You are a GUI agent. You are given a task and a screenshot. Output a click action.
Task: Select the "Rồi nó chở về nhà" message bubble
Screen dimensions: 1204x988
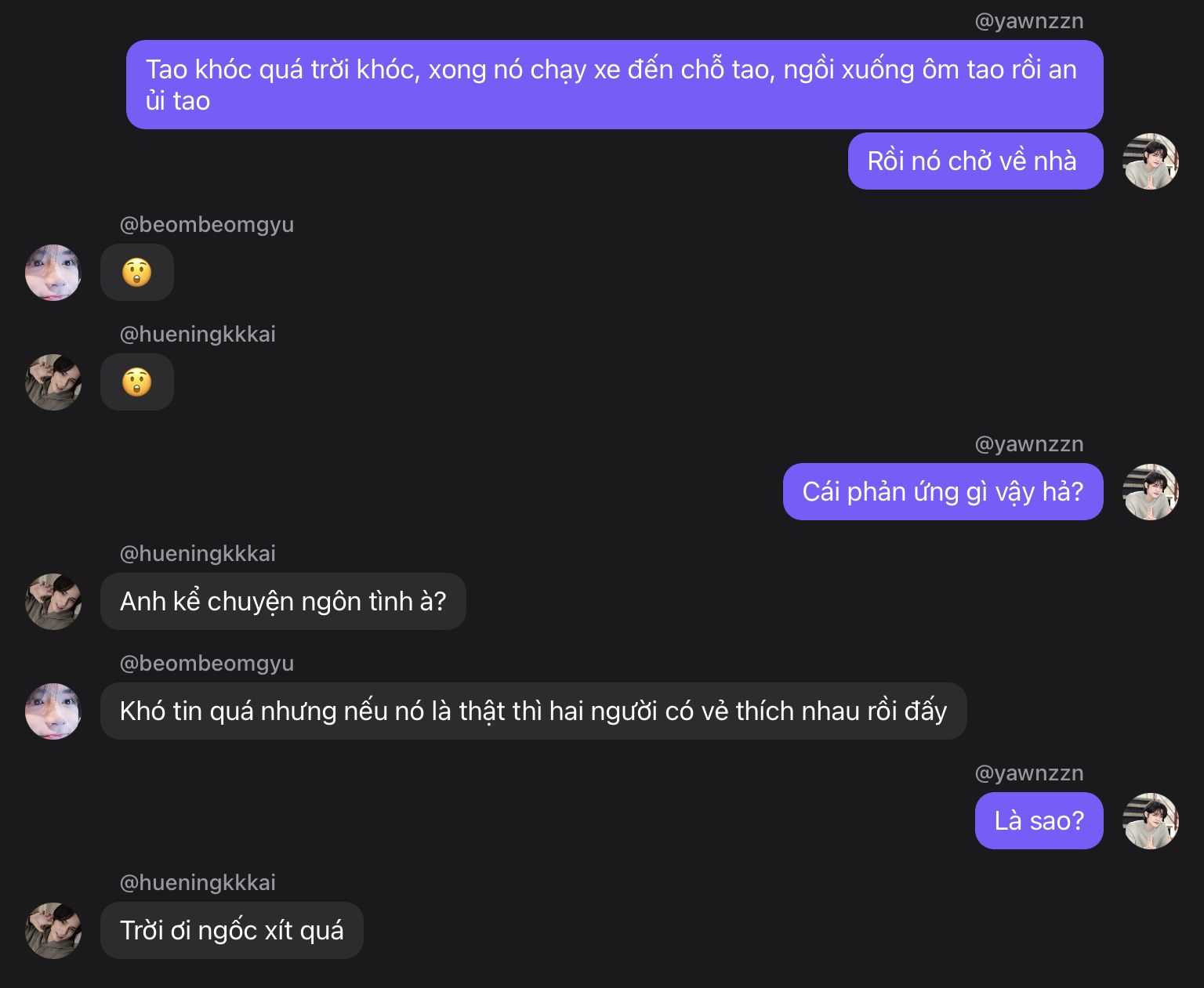pos(975,161)
